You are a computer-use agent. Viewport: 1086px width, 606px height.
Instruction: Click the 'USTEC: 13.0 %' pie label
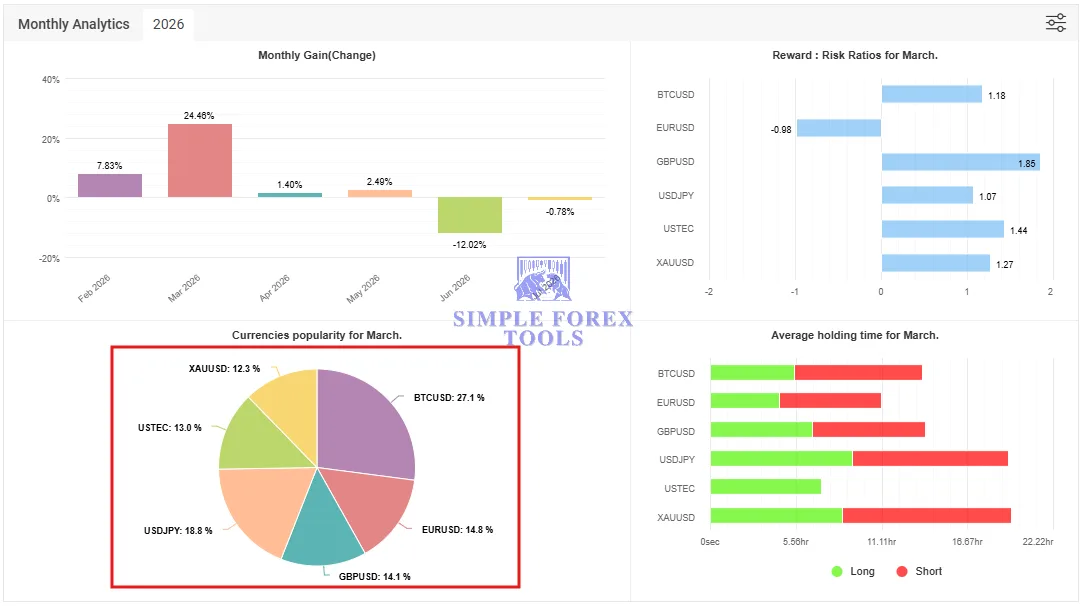coord(170,428)
